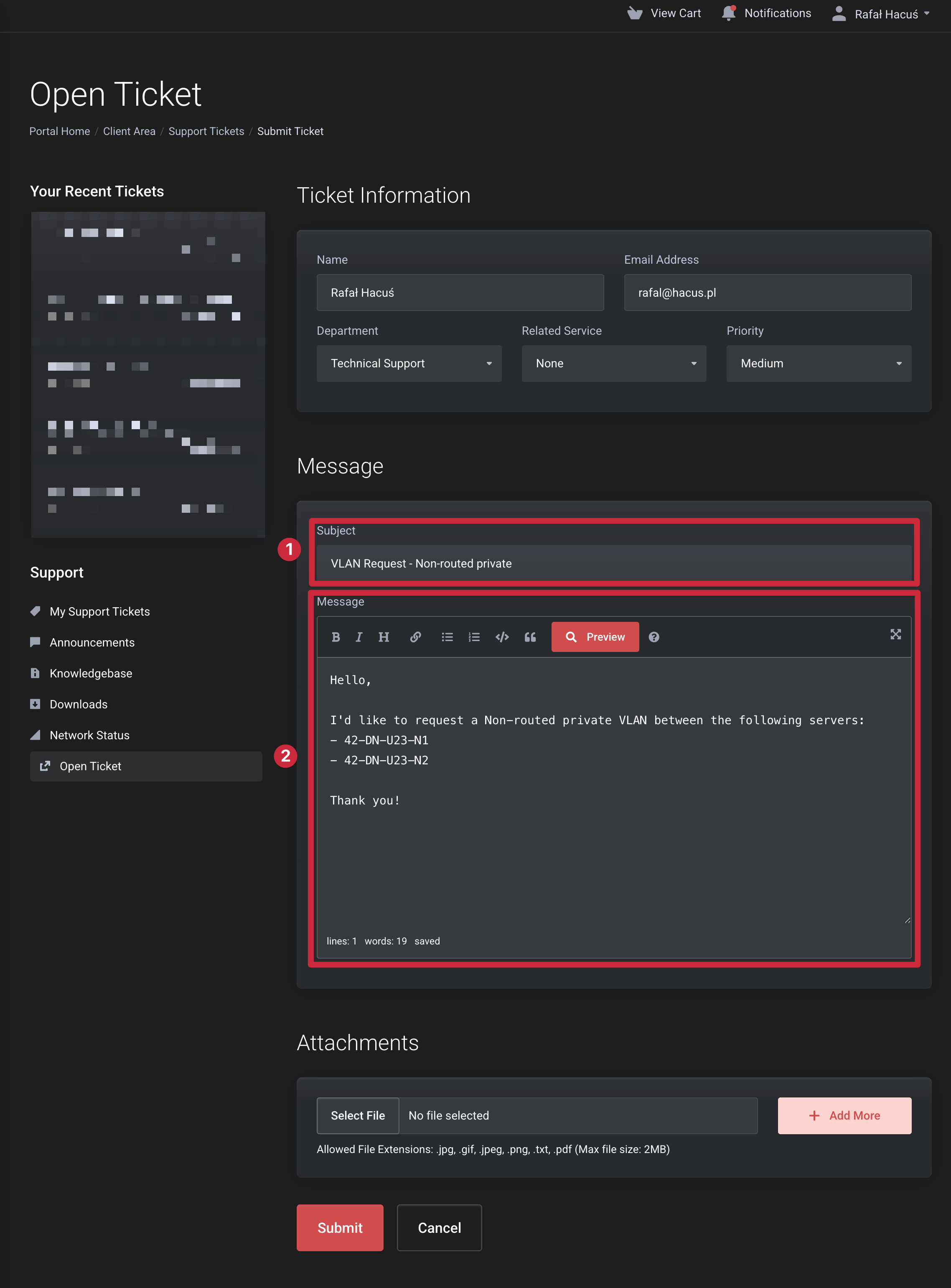The height and width of the screenshot is (1288, 951).
Task: Create unordered bullet list in editor
Action: point(447,637)
